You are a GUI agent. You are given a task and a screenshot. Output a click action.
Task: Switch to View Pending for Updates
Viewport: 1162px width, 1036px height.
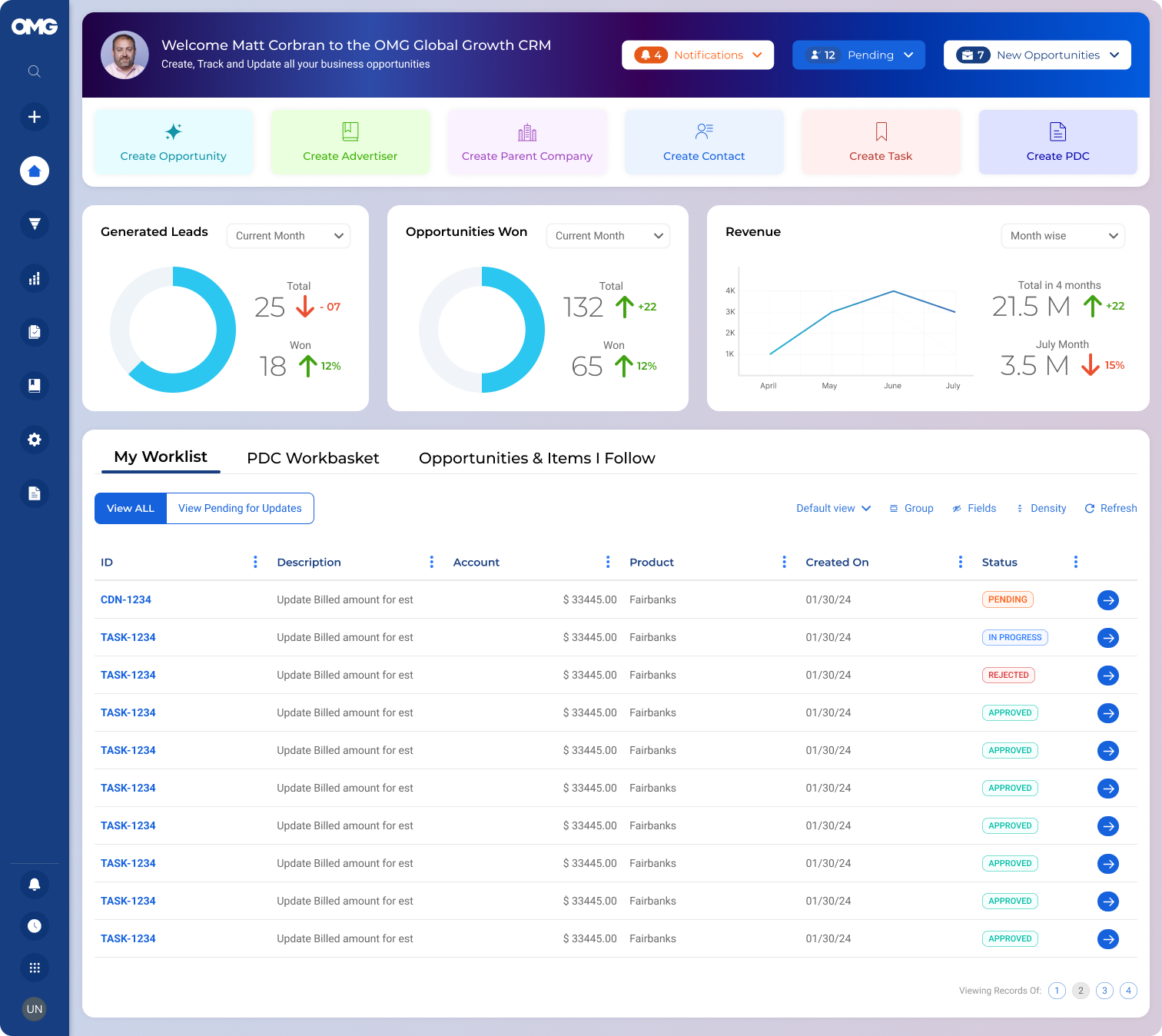(240, 509)
